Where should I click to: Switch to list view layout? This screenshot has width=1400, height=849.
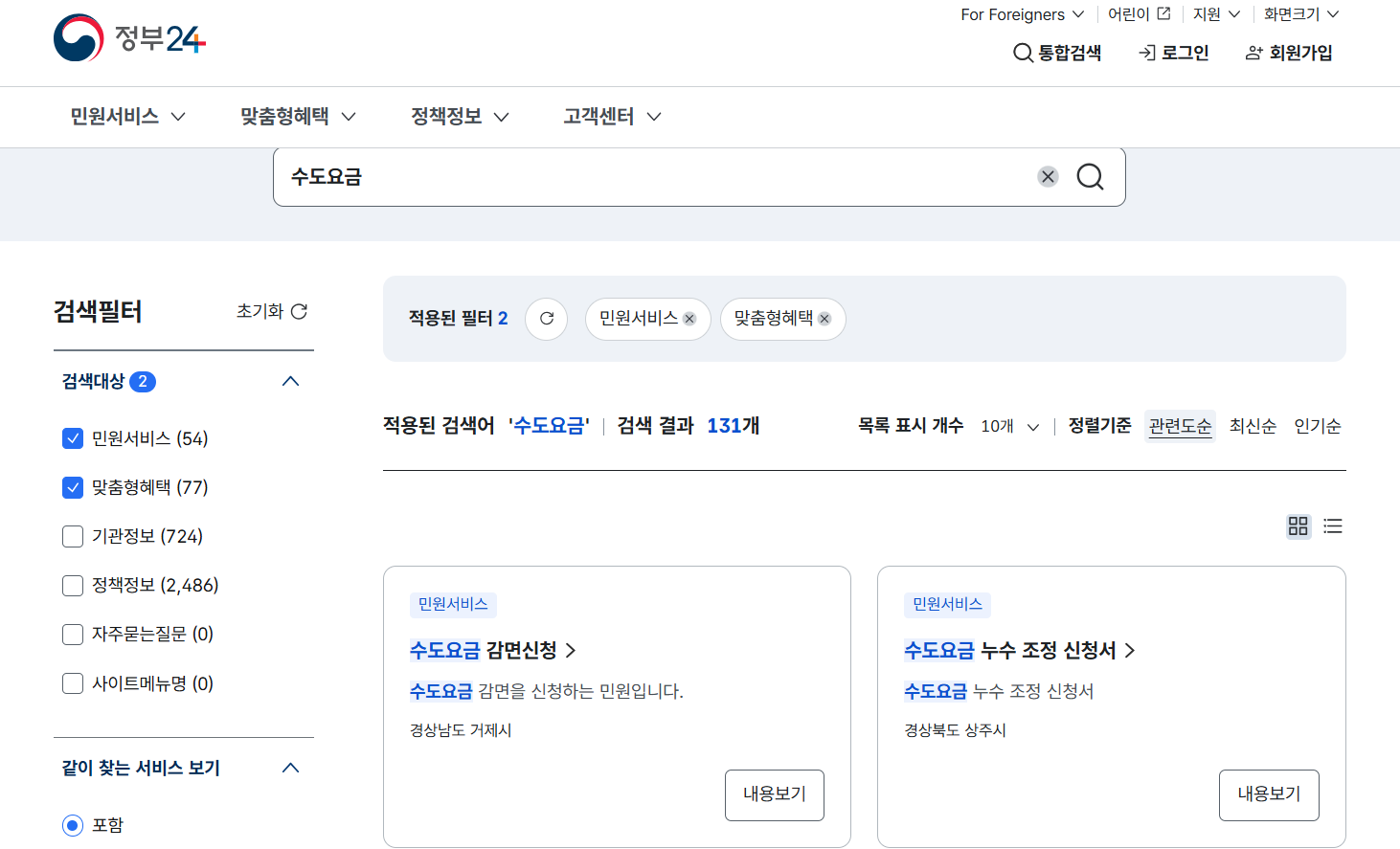click(1333, 525)
